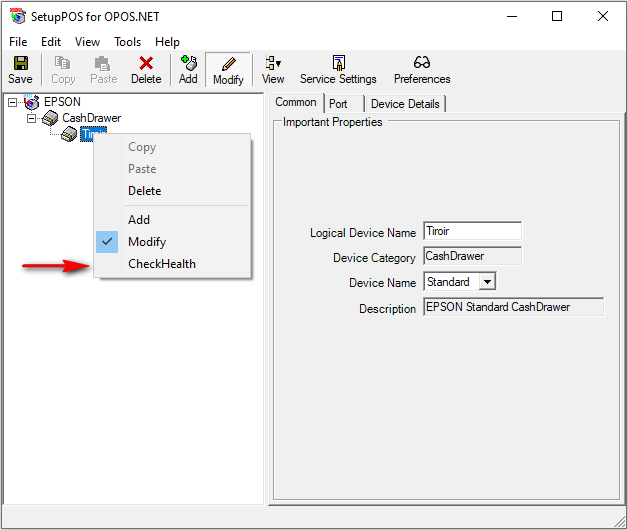Click the Save toolbar icon

click(20, 69)
